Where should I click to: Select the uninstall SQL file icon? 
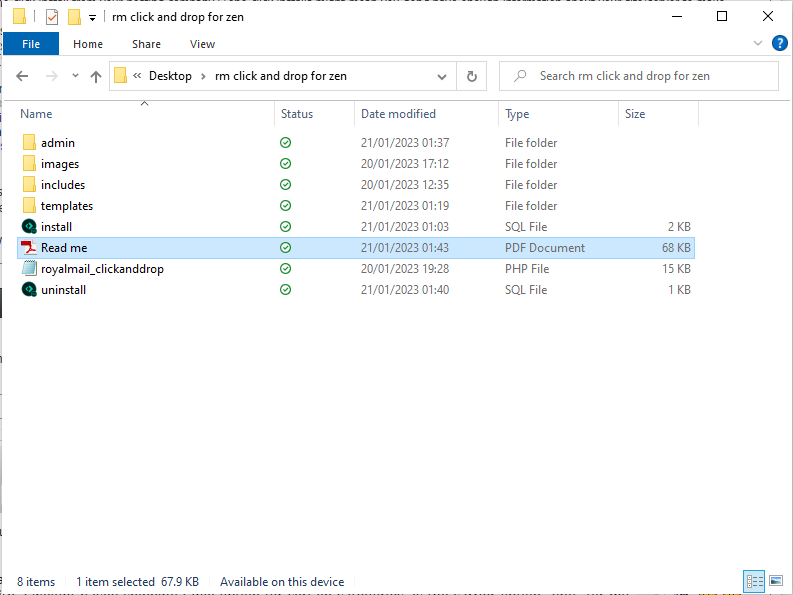(29, 290)
